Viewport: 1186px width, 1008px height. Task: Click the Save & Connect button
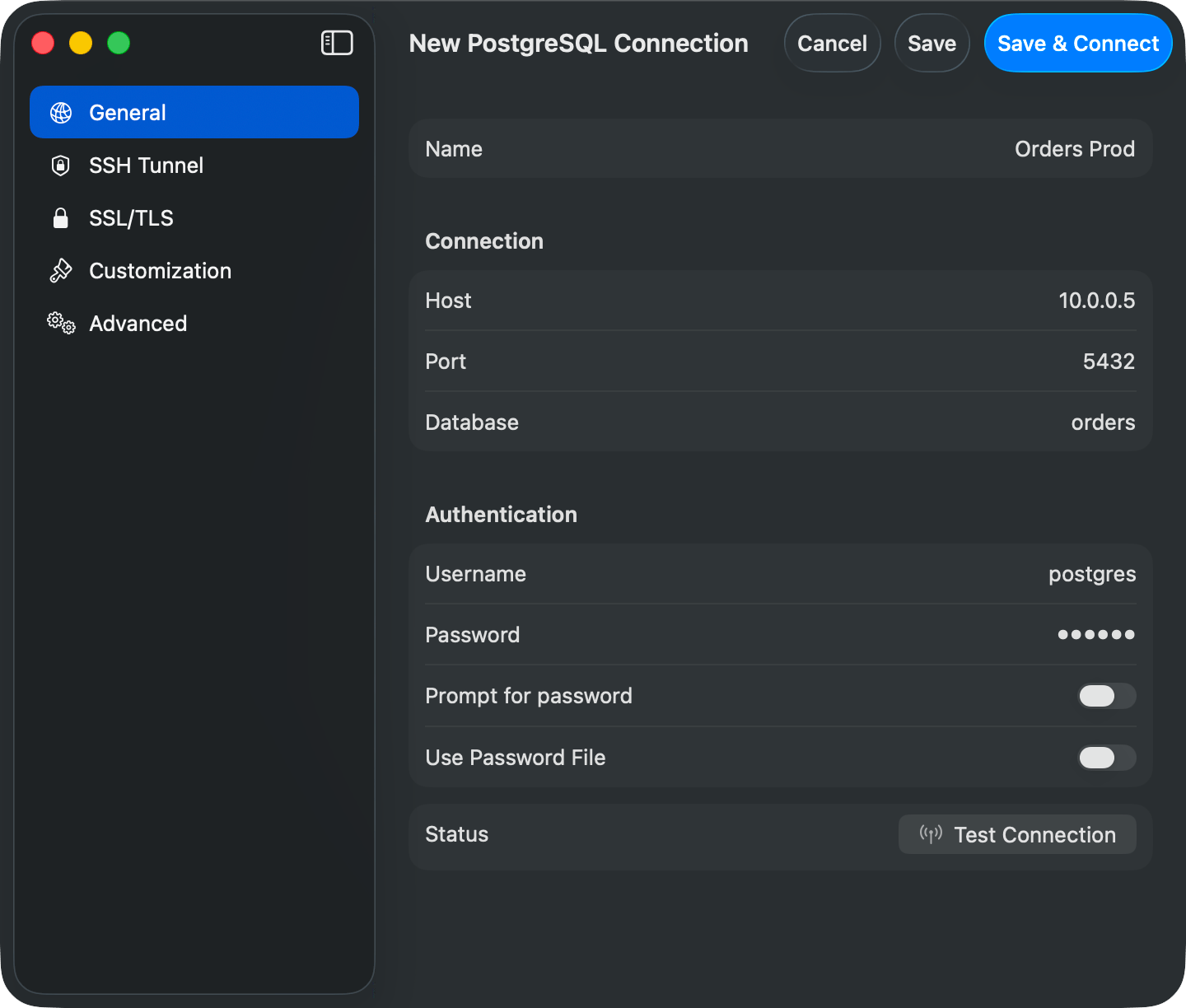(x=1078, y=43)
